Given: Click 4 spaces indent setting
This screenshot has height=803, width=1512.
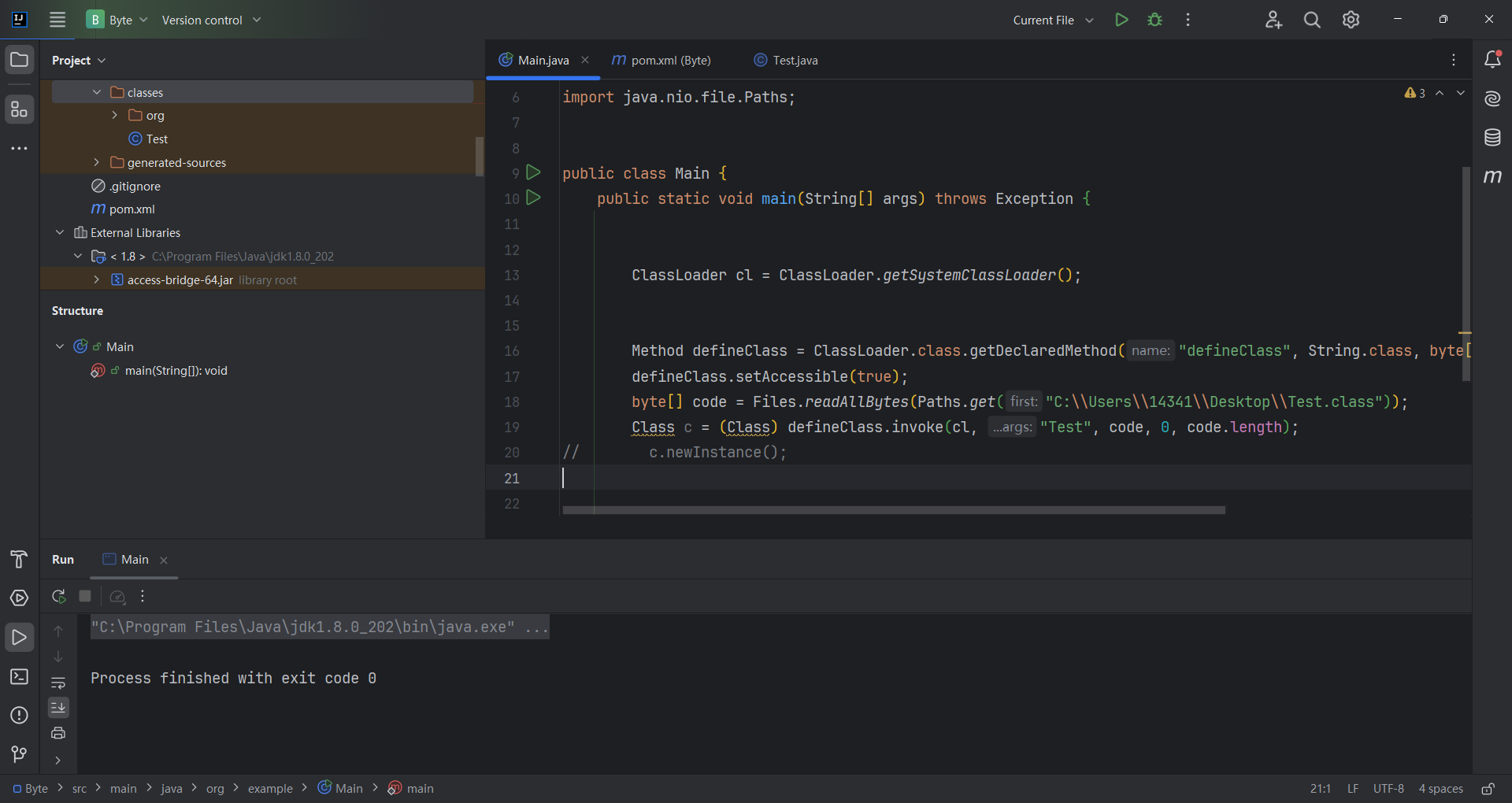Looking at the screenshot, I should click(1441, 789).
